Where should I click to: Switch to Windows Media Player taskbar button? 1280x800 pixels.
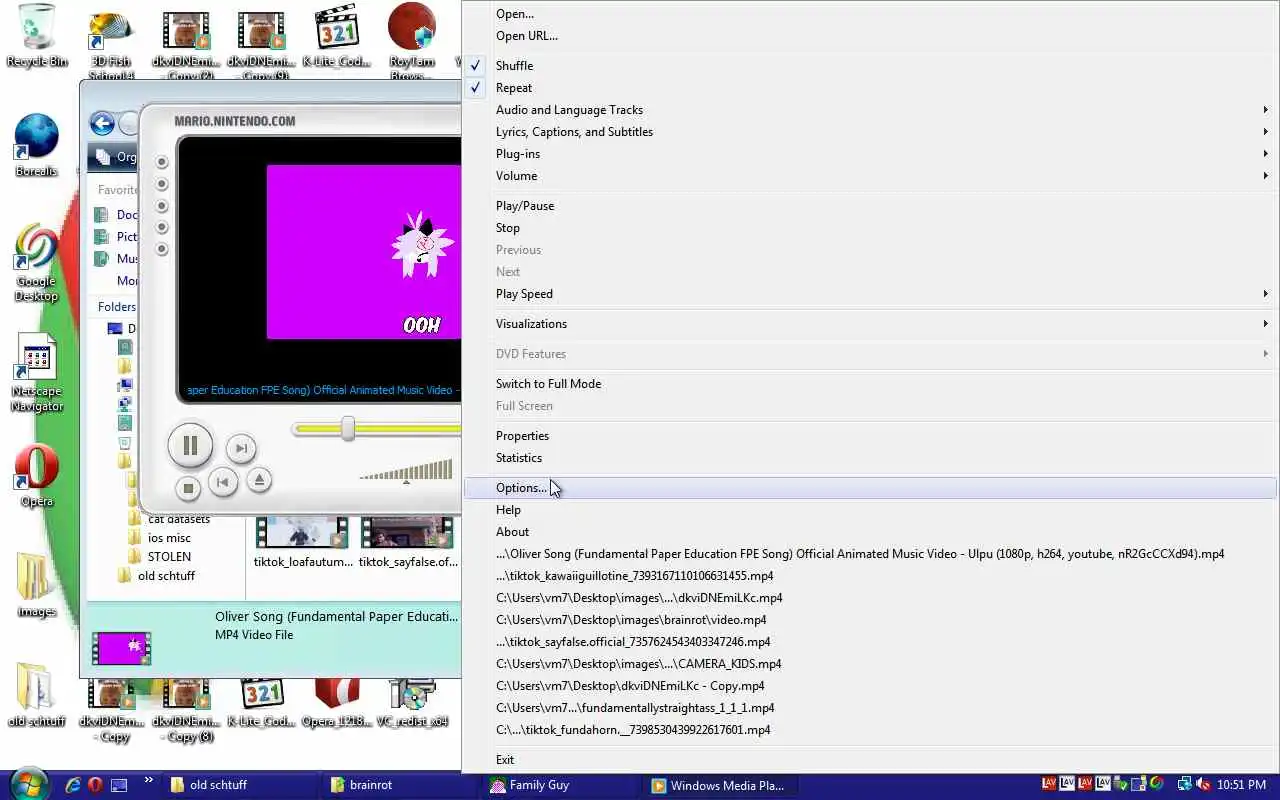(x=720, y=785)
